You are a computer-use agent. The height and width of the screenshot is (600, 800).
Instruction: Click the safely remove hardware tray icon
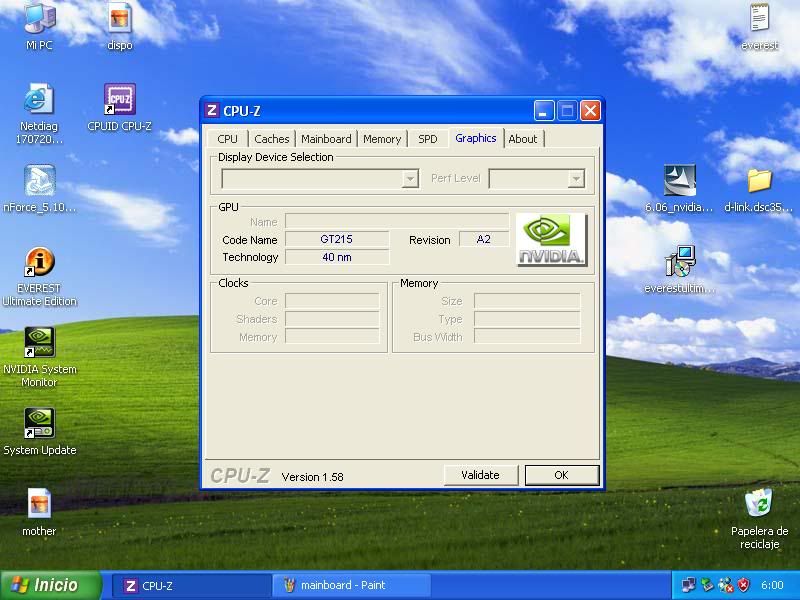707,585
